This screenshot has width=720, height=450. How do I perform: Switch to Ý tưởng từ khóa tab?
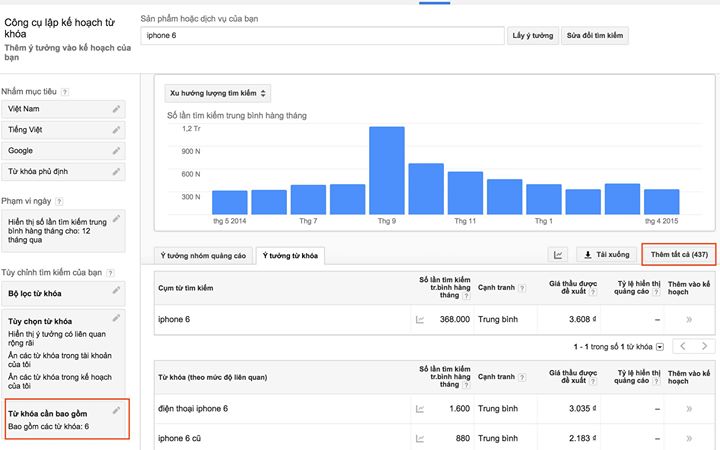tap(290, 256)
